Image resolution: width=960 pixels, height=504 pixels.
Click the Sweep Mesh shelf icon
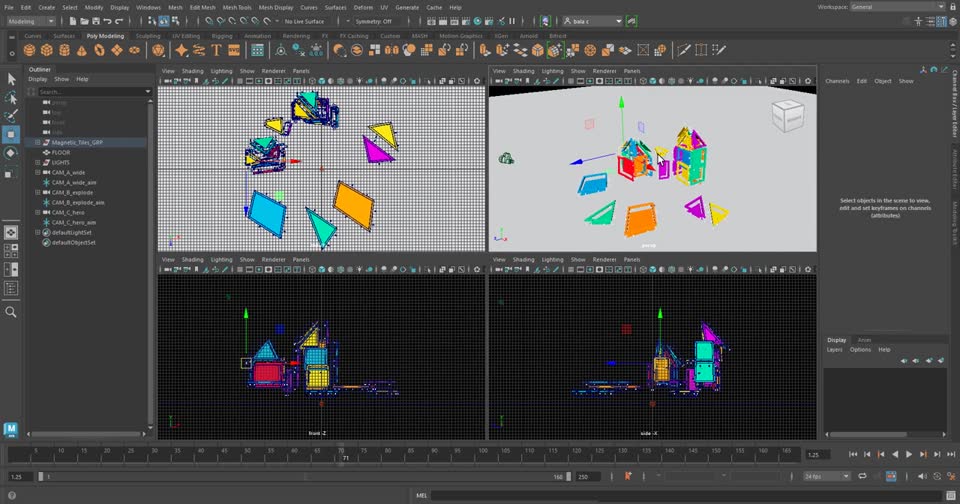click(199, 50)
